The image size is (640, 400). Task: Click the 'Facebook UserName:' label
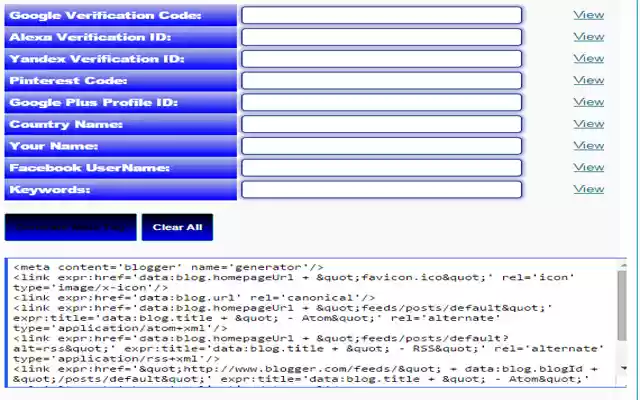(89, 168)
